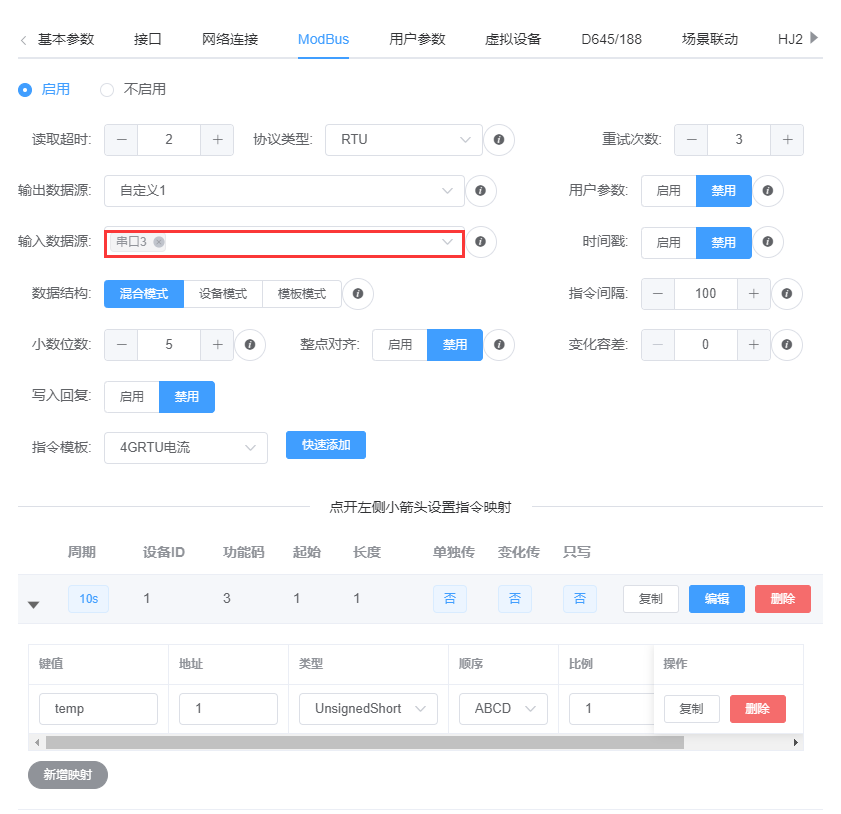The image size is (841, 814).
Task: Open the 协议类型 RTU dropdown
Action: tap(403, 140)
